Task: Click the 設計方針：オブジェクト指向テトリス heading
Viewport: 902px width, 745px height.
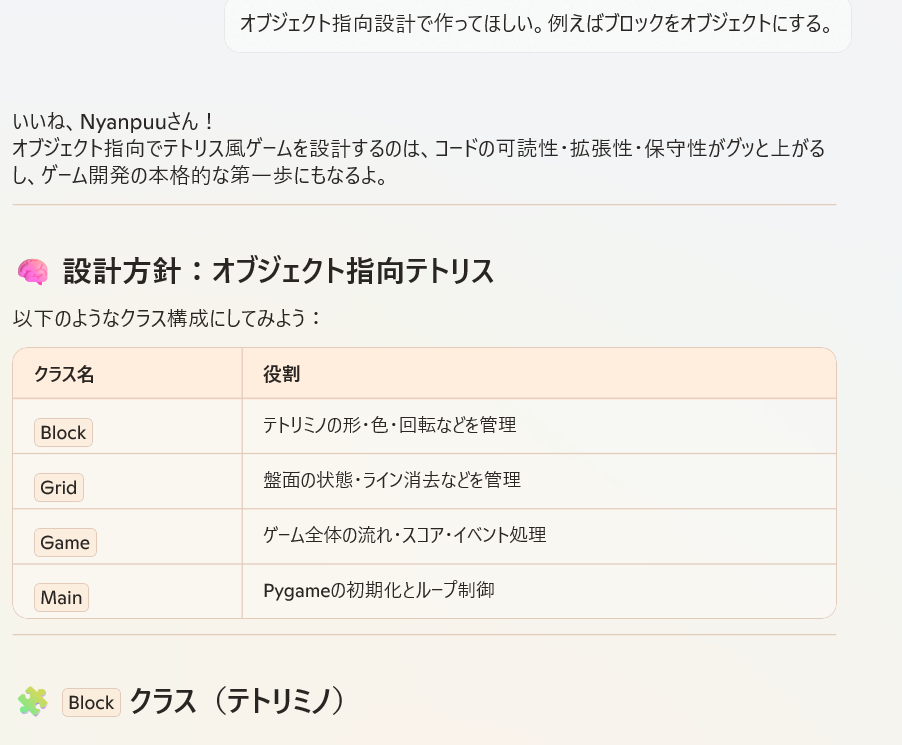Action: pos(278,271)
